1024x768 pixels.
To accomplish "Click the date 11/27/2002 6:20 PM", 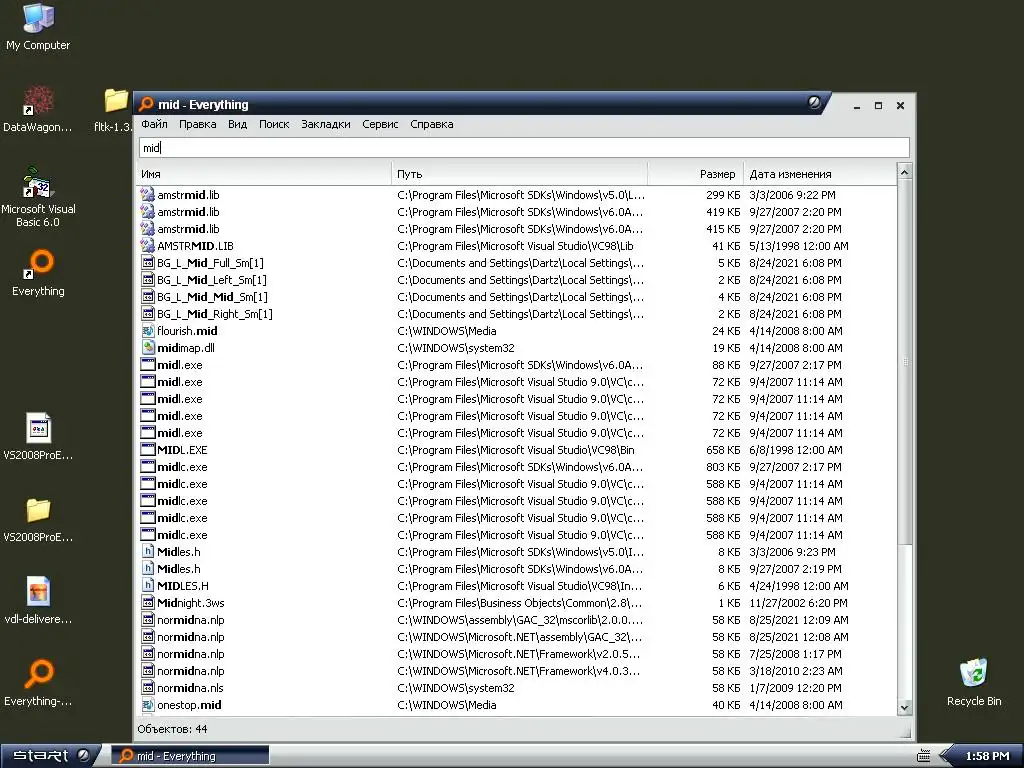I will click(x=798, y=602).
